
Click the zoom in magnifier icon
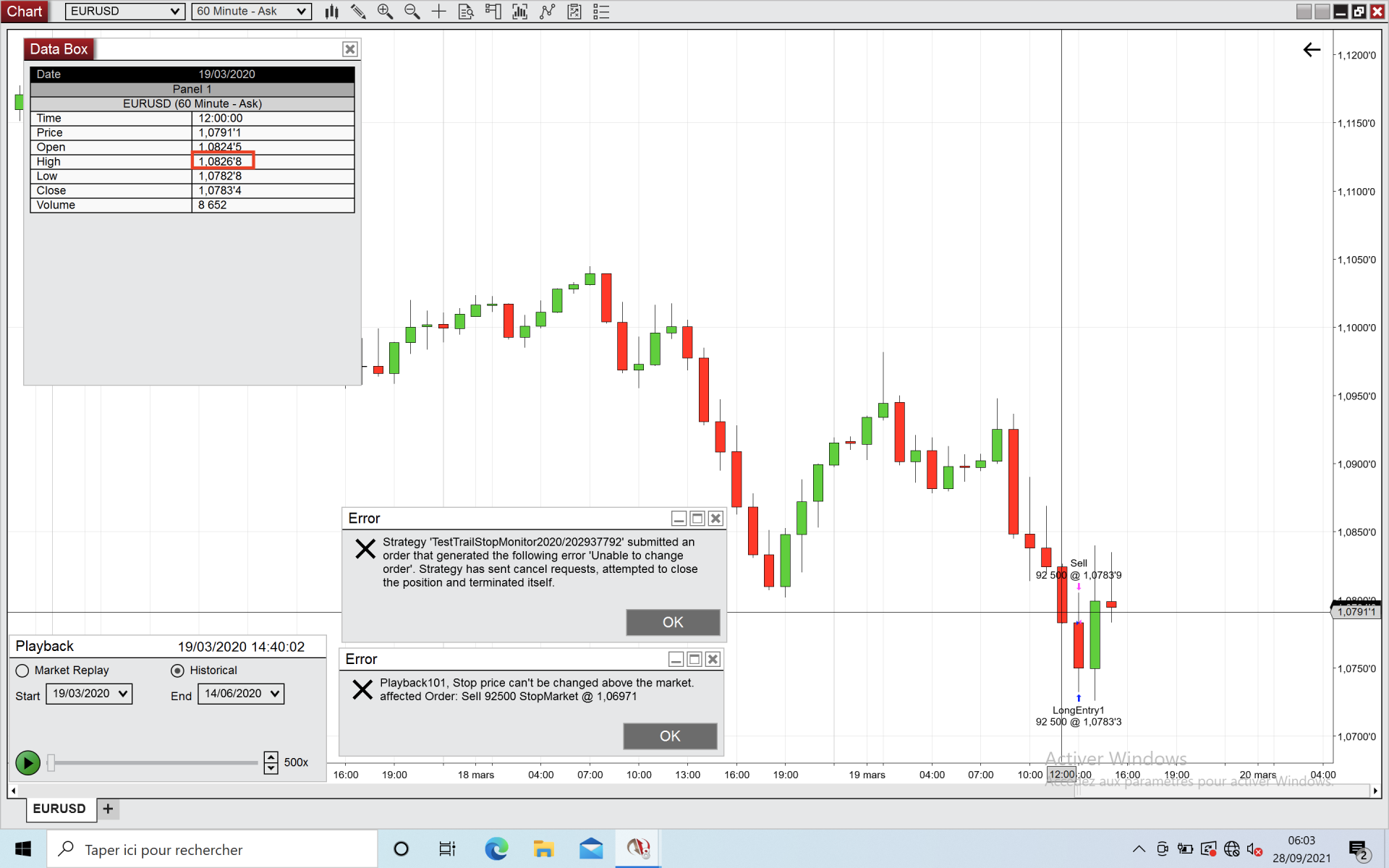(x=385, y=12)
